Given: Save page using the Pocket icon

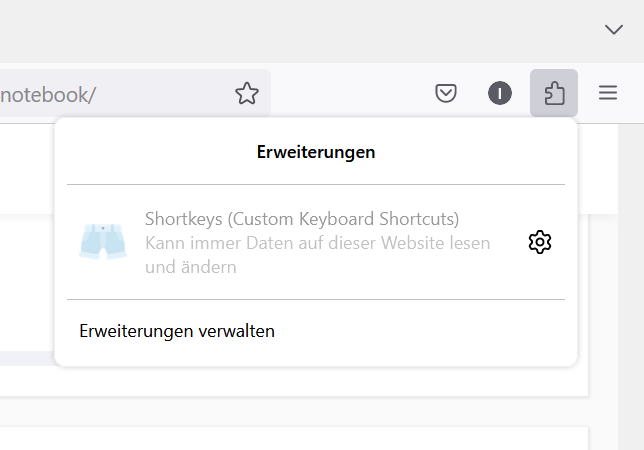Looking at the screenshot, I should [446, 94].
